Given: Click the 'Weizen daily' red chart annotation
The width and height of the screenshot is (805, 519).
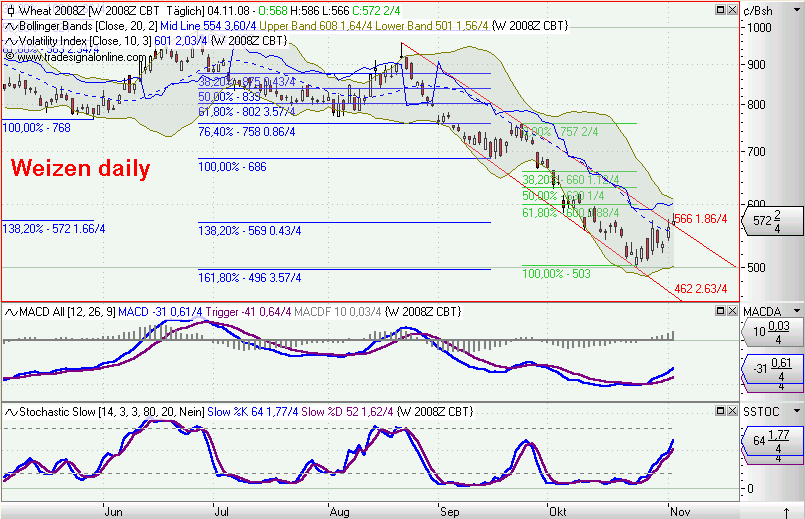Looking at the screenshot, I should point(81,168).
